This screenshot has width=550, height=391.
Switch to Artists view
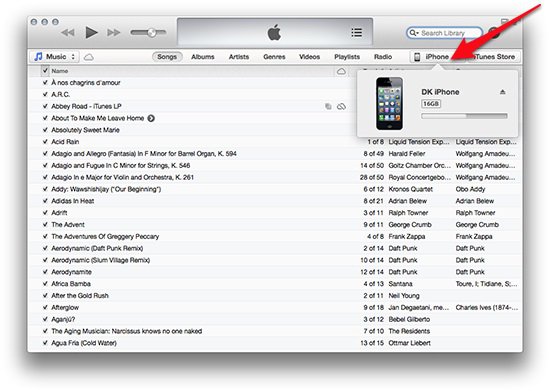pos(239,57)
